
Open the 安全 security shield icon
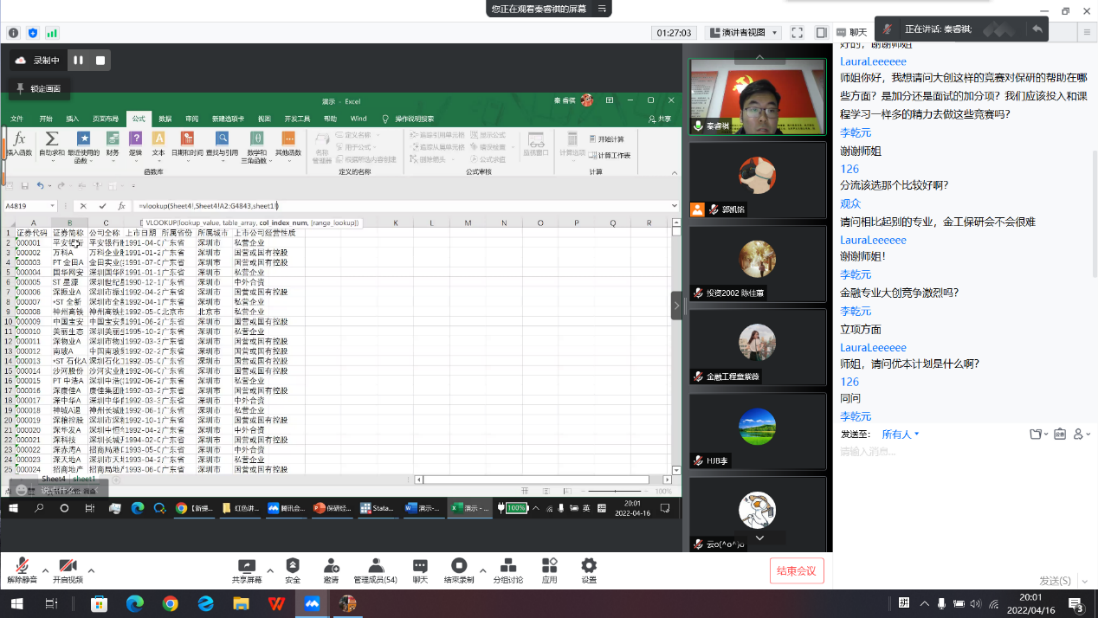[x=292, y=568]
